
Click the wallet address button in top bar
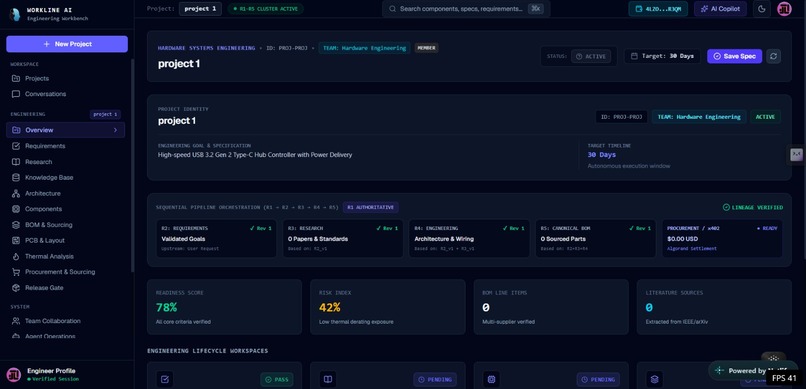point(658,9)
